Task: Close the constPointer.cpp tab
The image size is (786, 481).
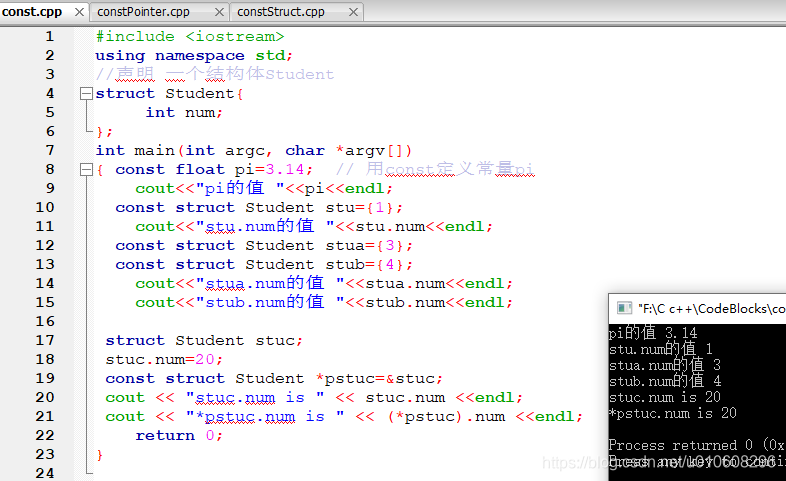Action: click(x=219, y=12)
